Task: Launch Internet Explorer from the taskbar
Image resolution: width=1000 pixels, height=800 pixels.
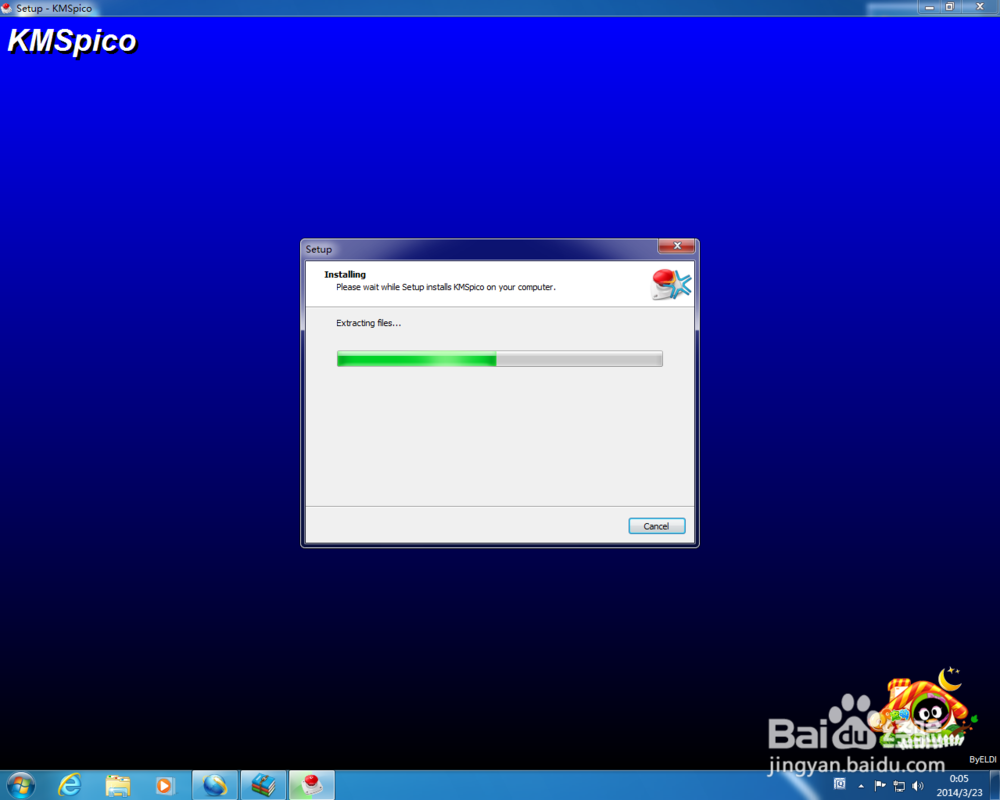Action: [x=70, y=786]
